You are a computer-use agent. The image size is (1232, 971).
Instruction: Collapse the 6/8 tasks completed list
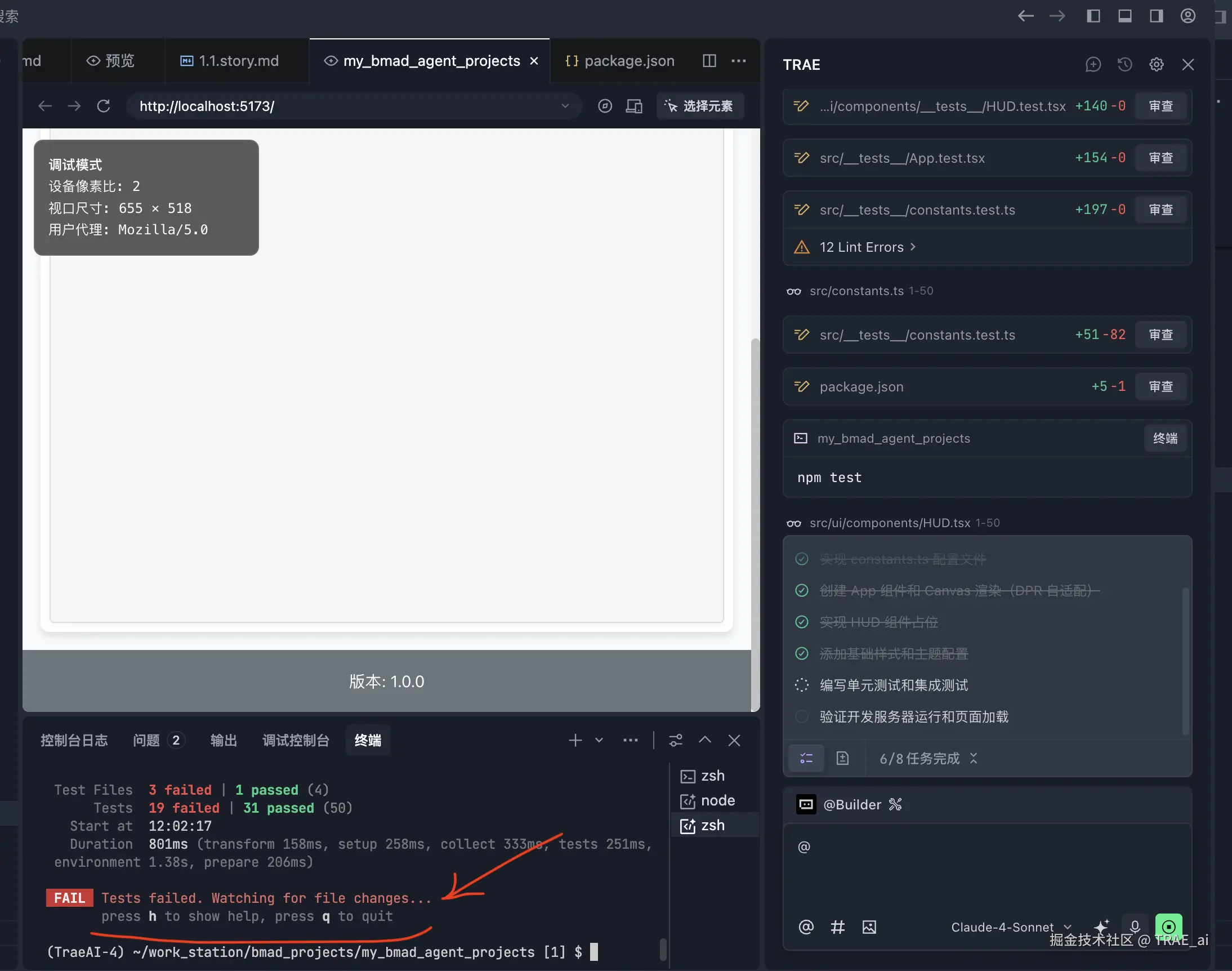974,758
